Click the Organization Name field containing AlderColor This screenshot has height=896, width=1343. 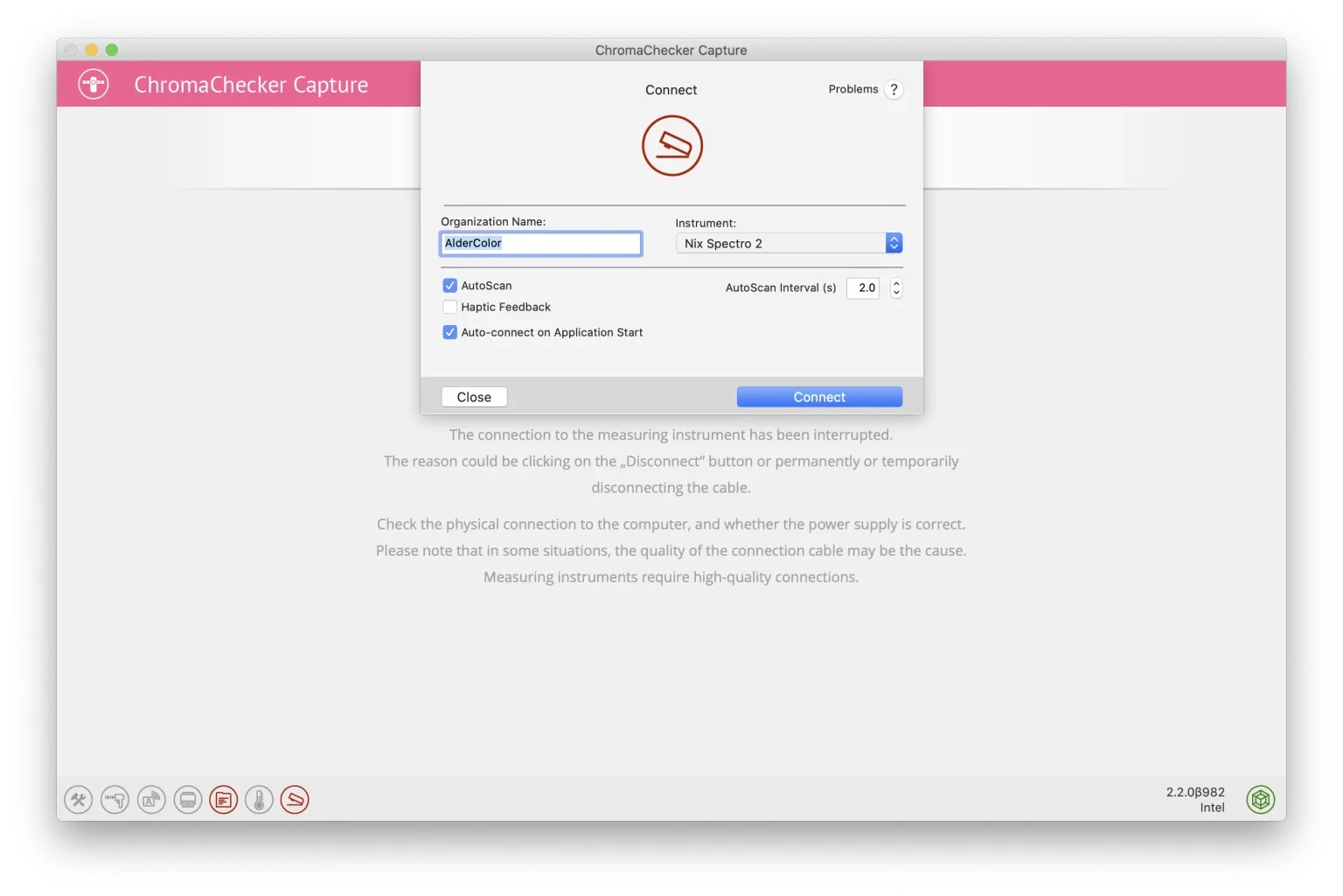(x=541, y=243)
